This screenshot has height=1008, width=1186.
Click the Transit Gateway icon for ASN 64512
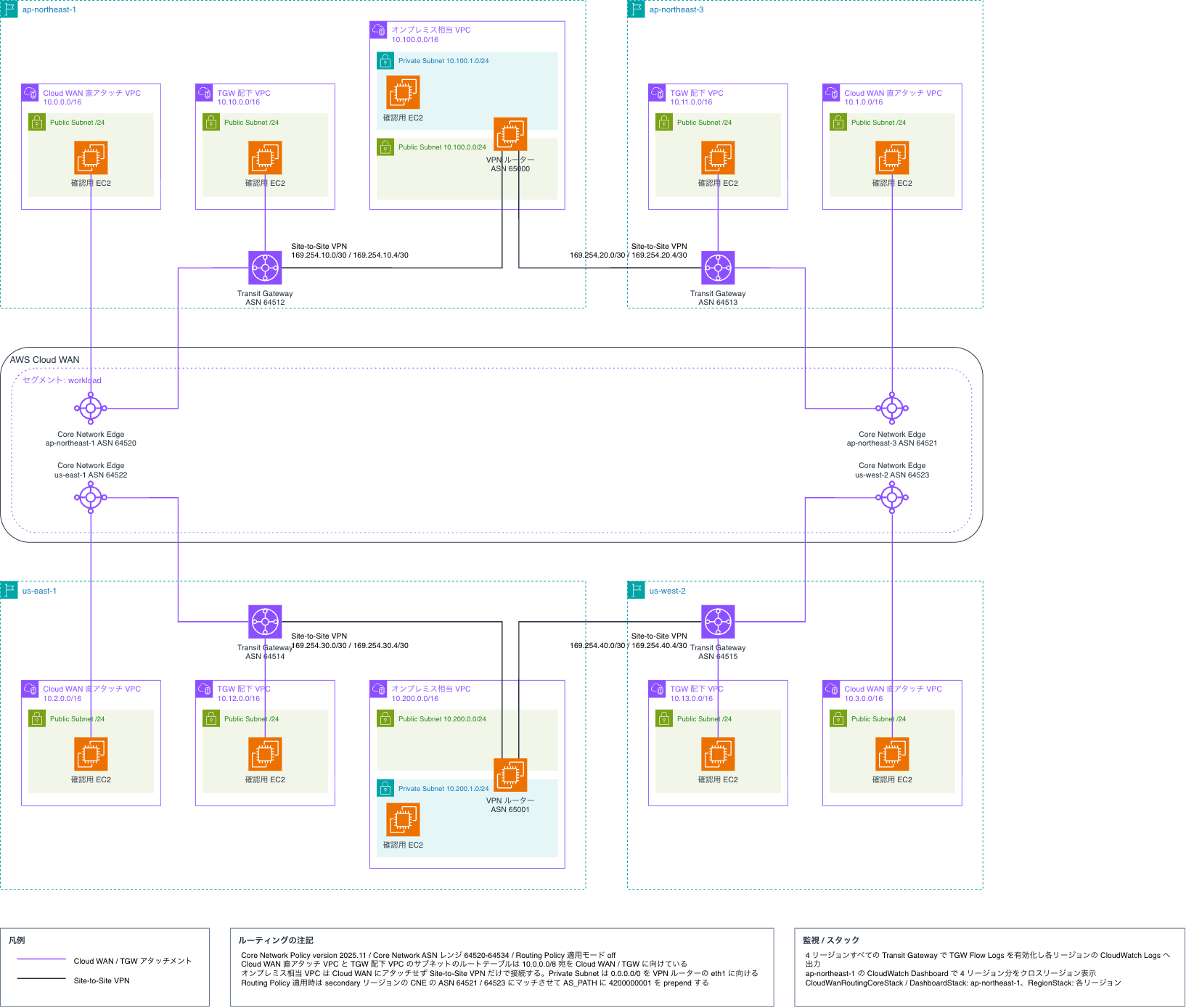tap(265, 268)
